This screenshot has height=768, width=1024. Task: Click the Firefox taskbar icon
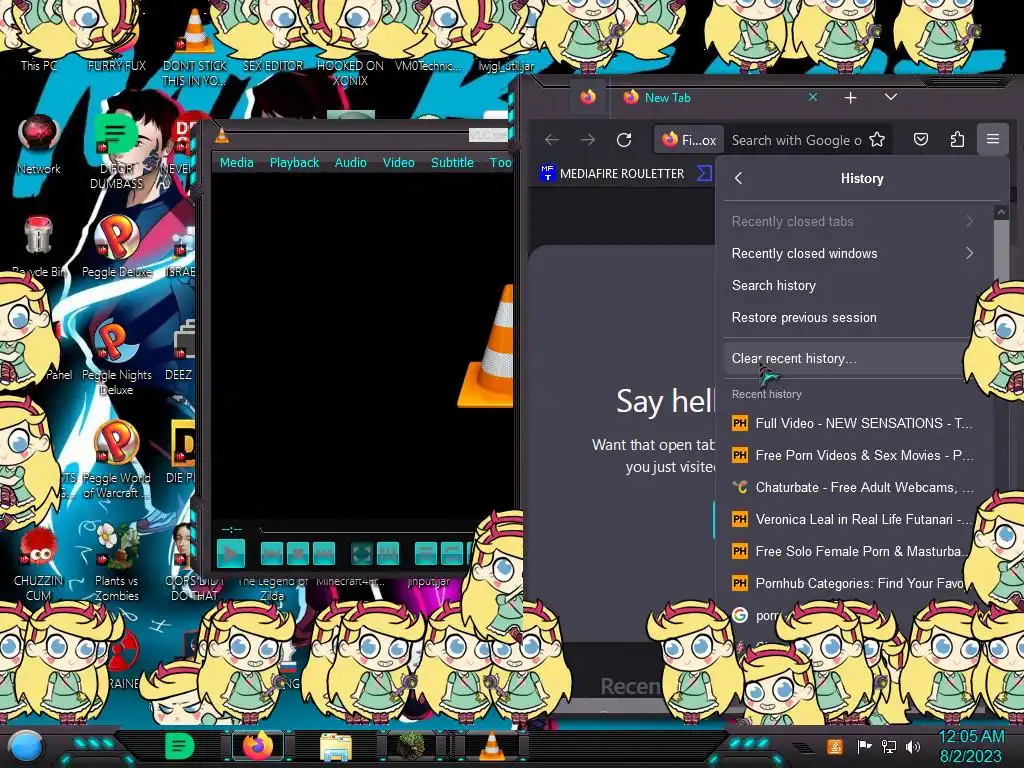coord(257,746)
